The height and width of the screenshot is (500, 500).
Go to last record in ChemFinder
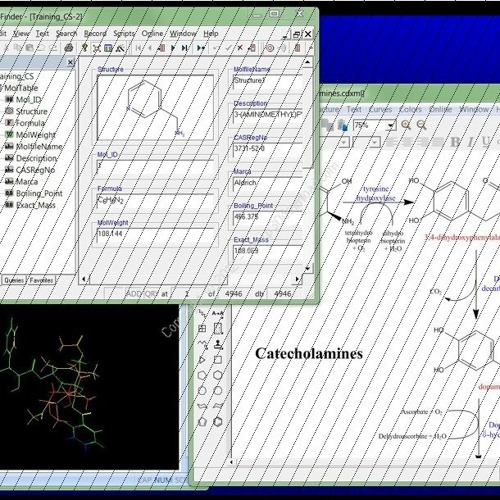(184, 48)
